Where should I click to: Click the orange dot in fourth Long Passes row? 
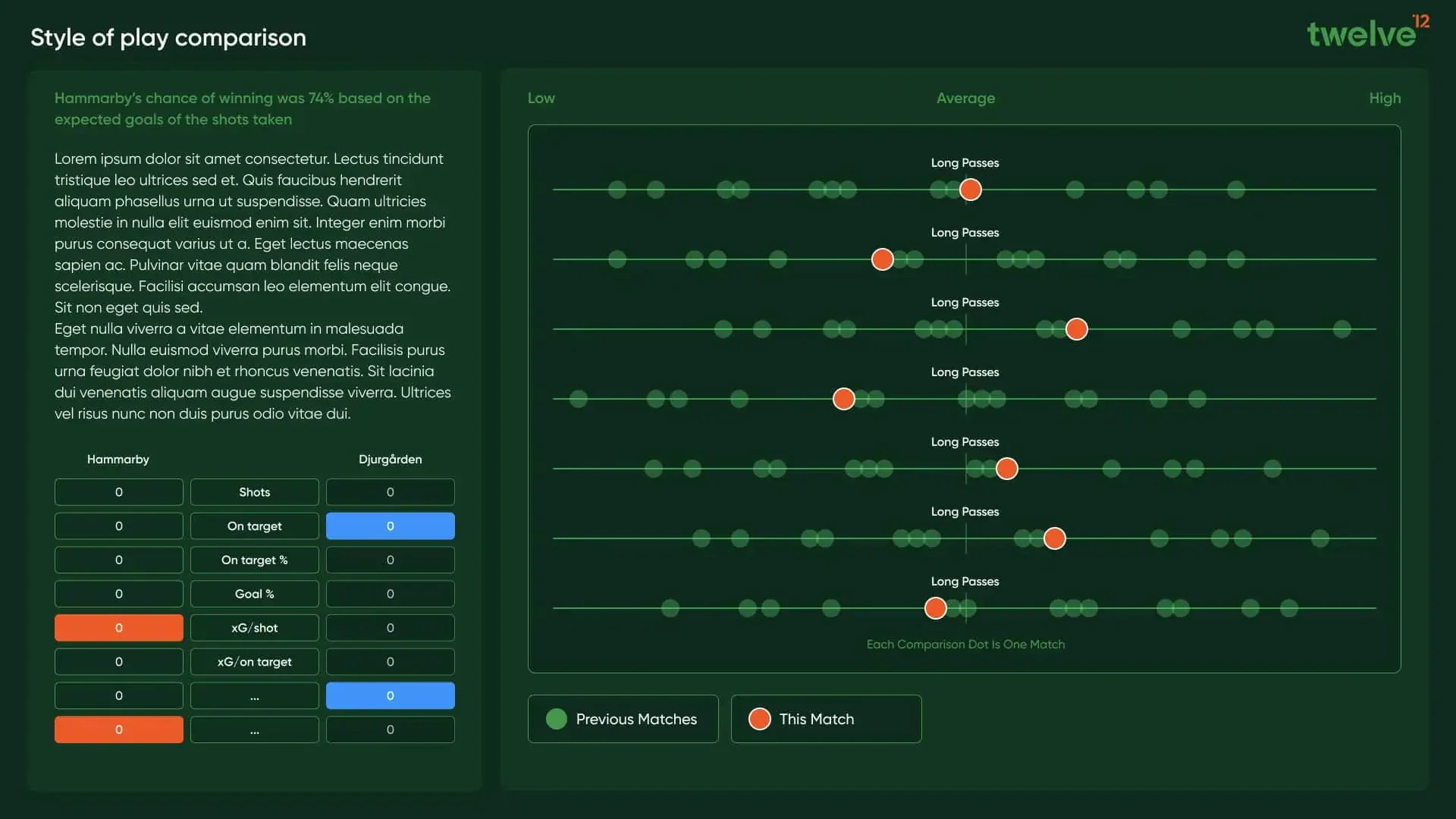click(x=844, y=399)
